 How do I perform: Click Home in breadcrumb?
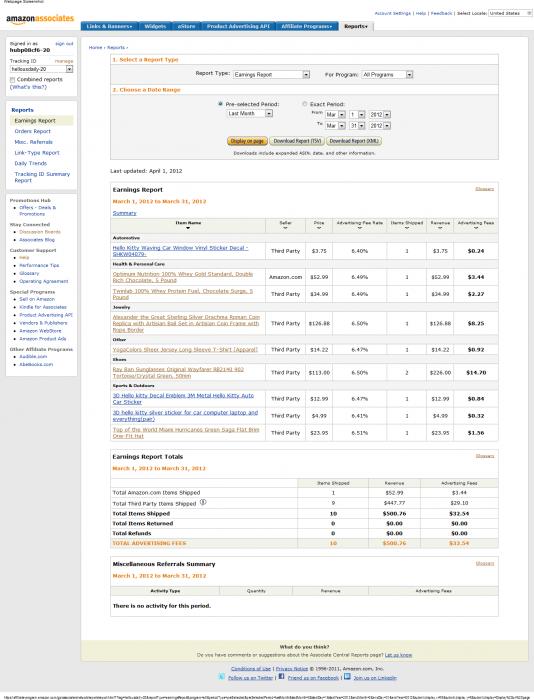[95, 47]
